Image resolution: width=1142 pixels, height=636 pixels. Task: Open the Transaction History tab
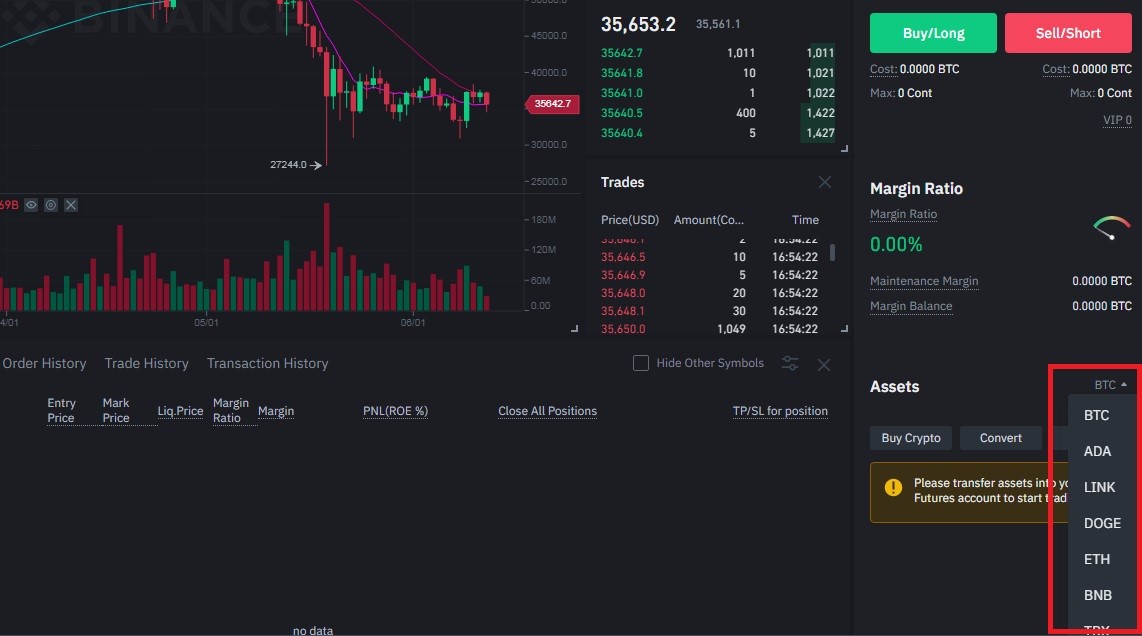[267, 363]
